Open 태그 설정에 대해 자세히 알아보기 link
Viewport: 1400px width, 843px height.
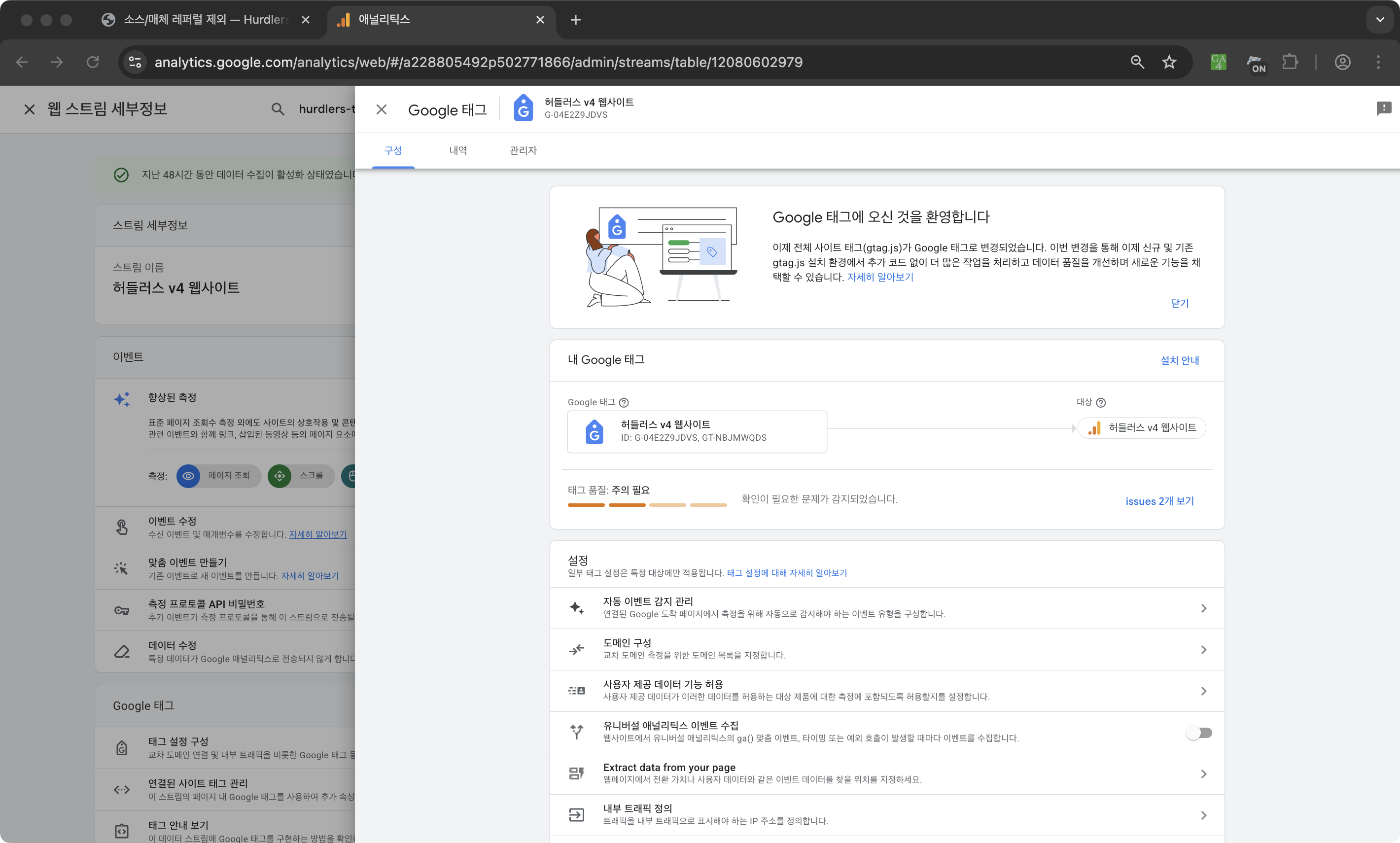(x=787, y=573)
